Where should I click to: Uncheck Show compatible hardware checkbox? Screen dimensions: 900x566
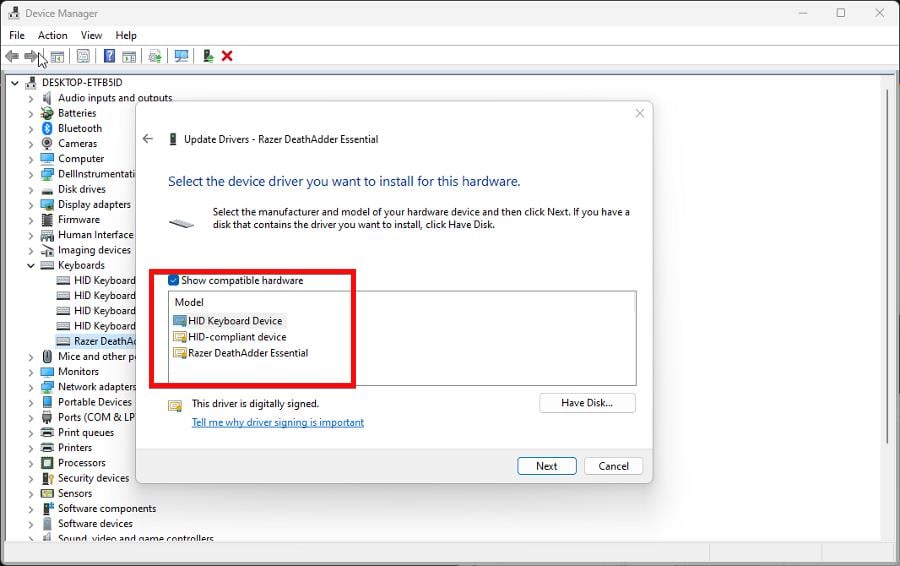(173, 281)
